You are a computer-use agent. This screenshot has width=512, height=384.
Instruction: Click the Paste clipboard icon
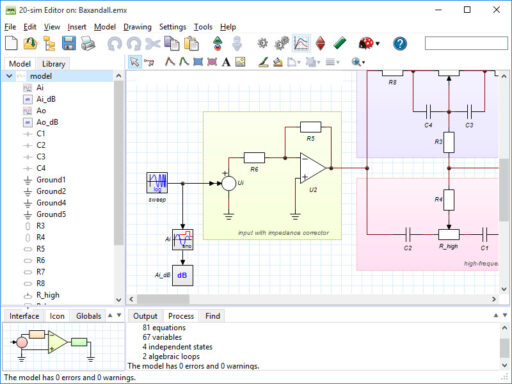coord(192,44)
